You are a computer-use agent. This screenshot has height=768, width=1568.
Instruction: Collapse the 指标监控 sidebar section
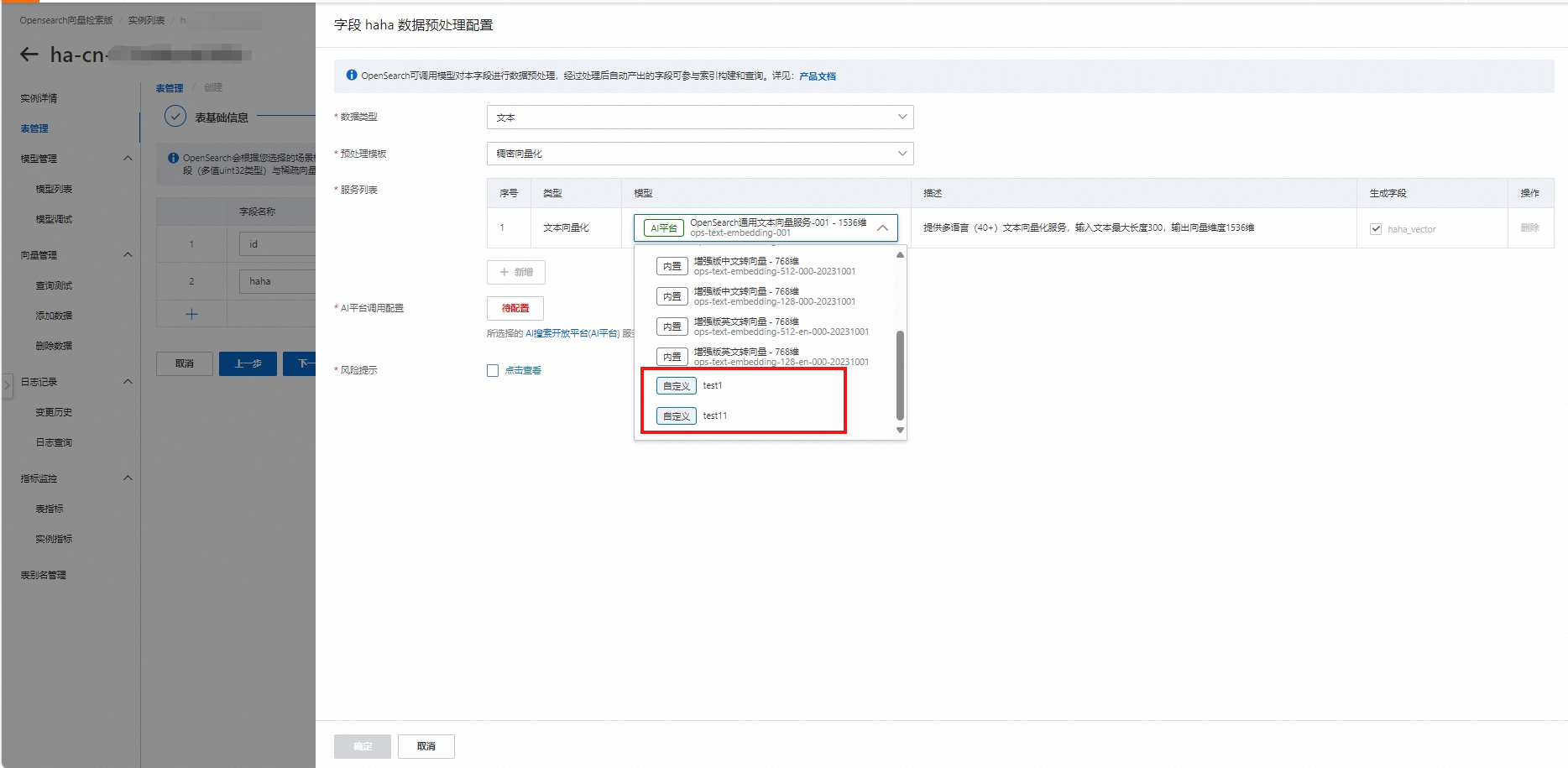click(x=128, y=478)
